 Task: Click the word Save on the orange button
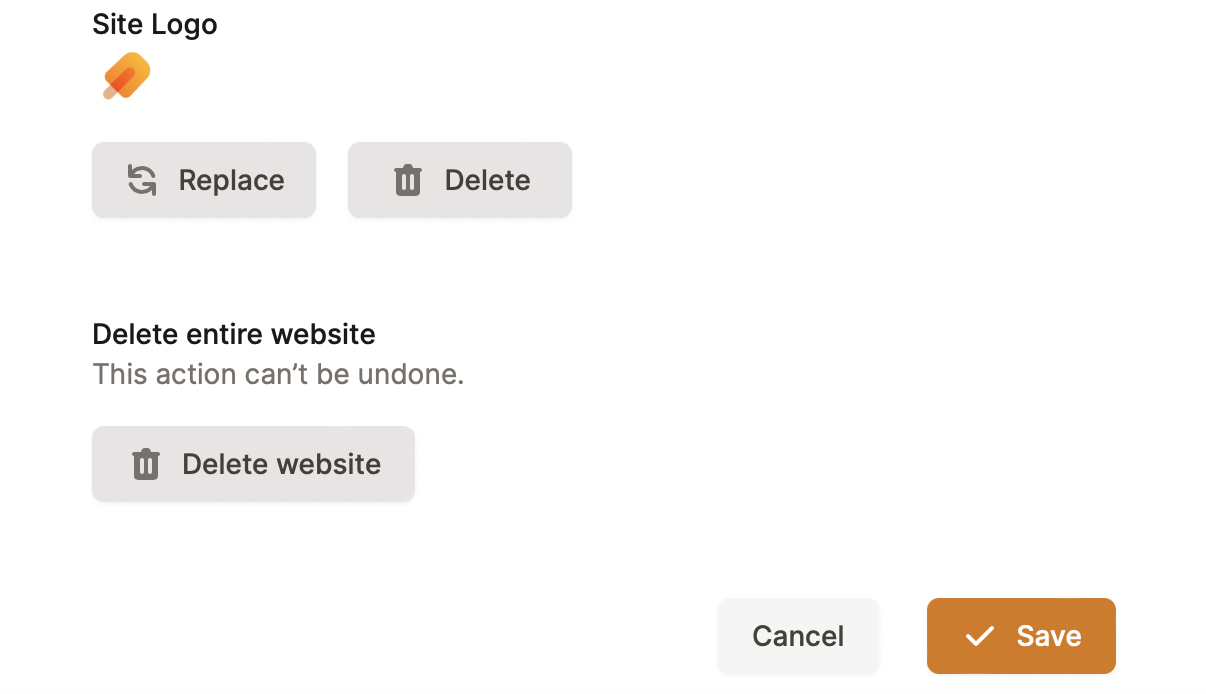(x=1049, y=636)
